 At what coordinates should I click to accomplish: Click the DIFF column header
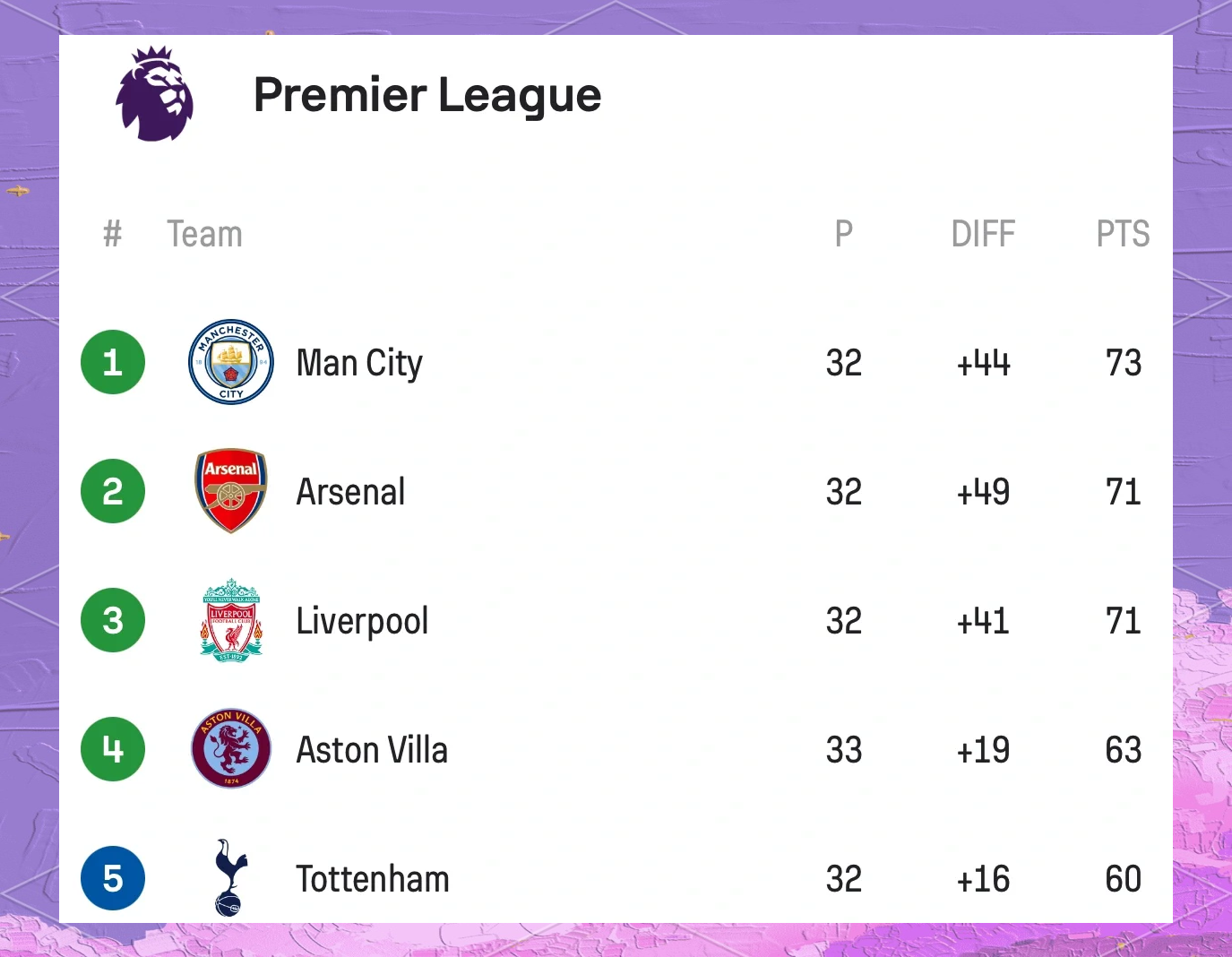tap(983, 234)
